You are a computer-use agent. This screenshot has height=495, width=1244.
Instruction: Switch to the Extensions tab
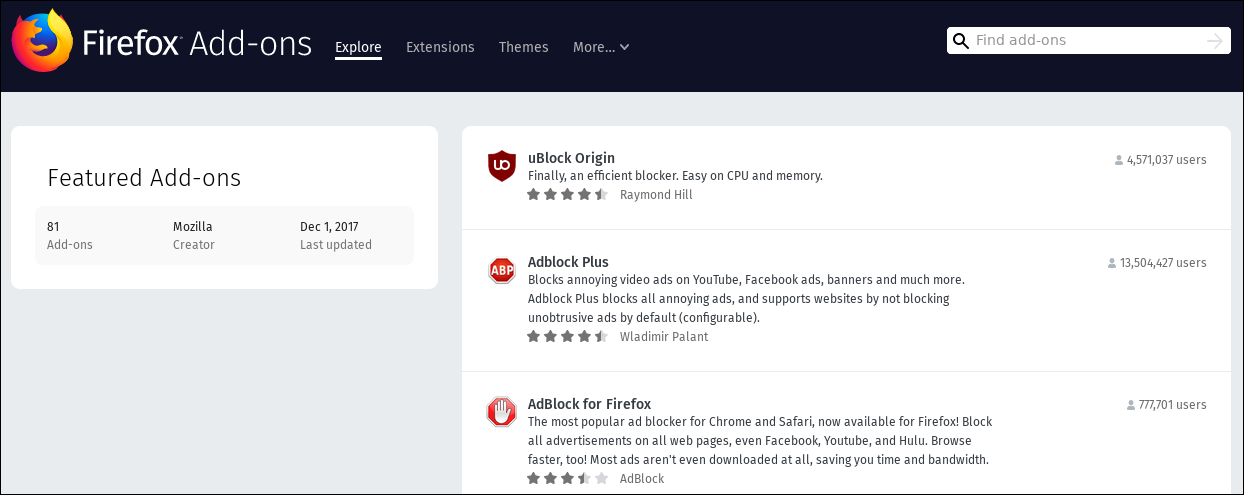pos(440,47)
